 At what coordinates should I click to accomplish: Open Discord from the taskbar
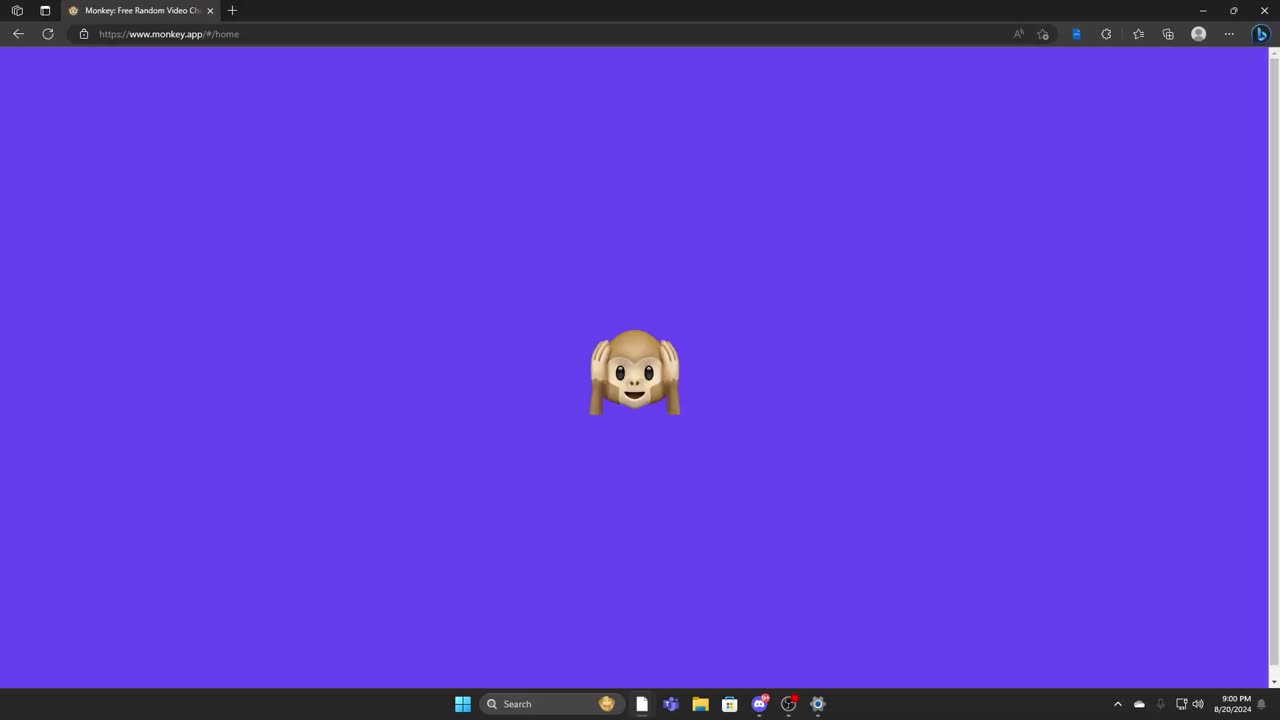(x=760, y=704)
